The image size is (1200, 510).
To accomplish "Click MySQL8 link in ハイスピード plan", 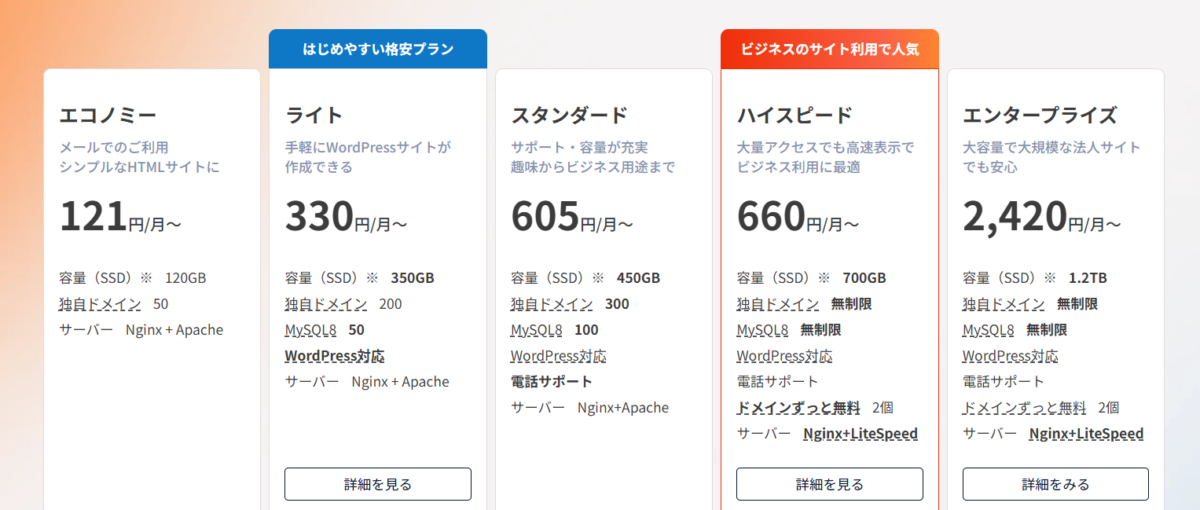I will tap(763, 330).
